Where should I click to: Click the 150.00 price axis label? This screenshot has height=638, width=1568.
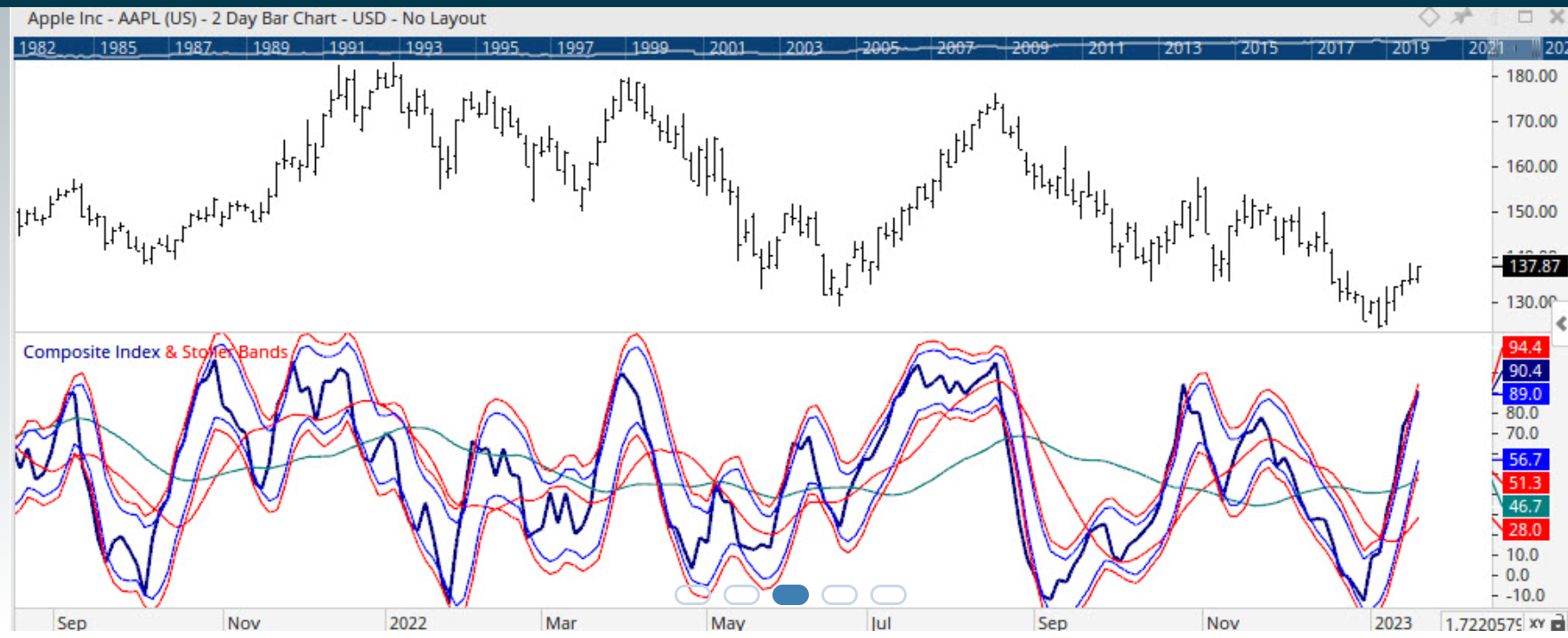pos(1532,212)
